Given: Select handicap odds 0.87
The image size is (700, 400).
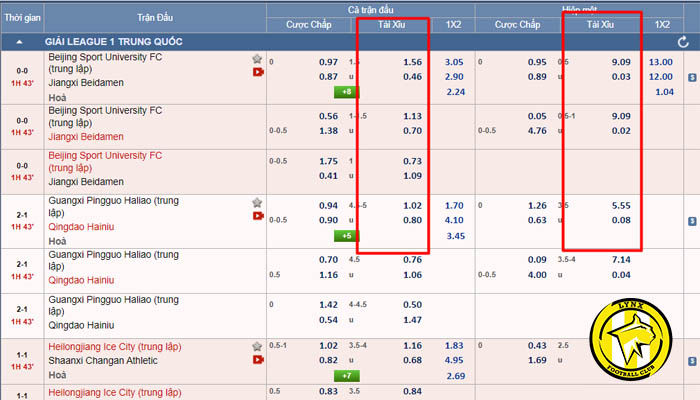Looking at the screenshot, I should click(328, 77).
